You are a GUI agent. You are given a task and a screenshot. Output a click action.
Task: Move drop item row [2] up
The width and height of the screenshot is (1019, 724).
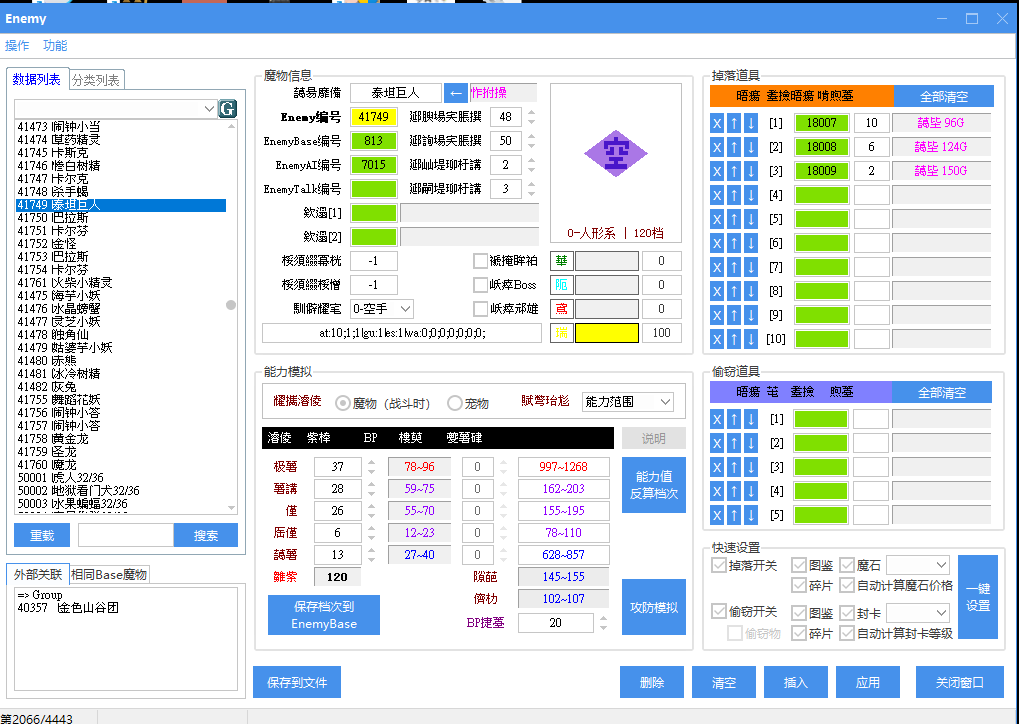tap(734, 147)
